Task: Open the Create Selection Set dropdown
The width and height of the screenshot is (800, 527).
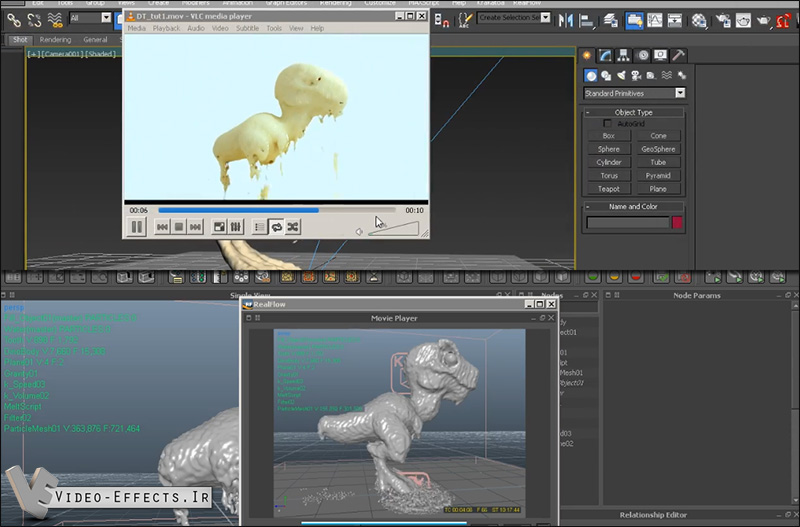Action: point(514,17)
